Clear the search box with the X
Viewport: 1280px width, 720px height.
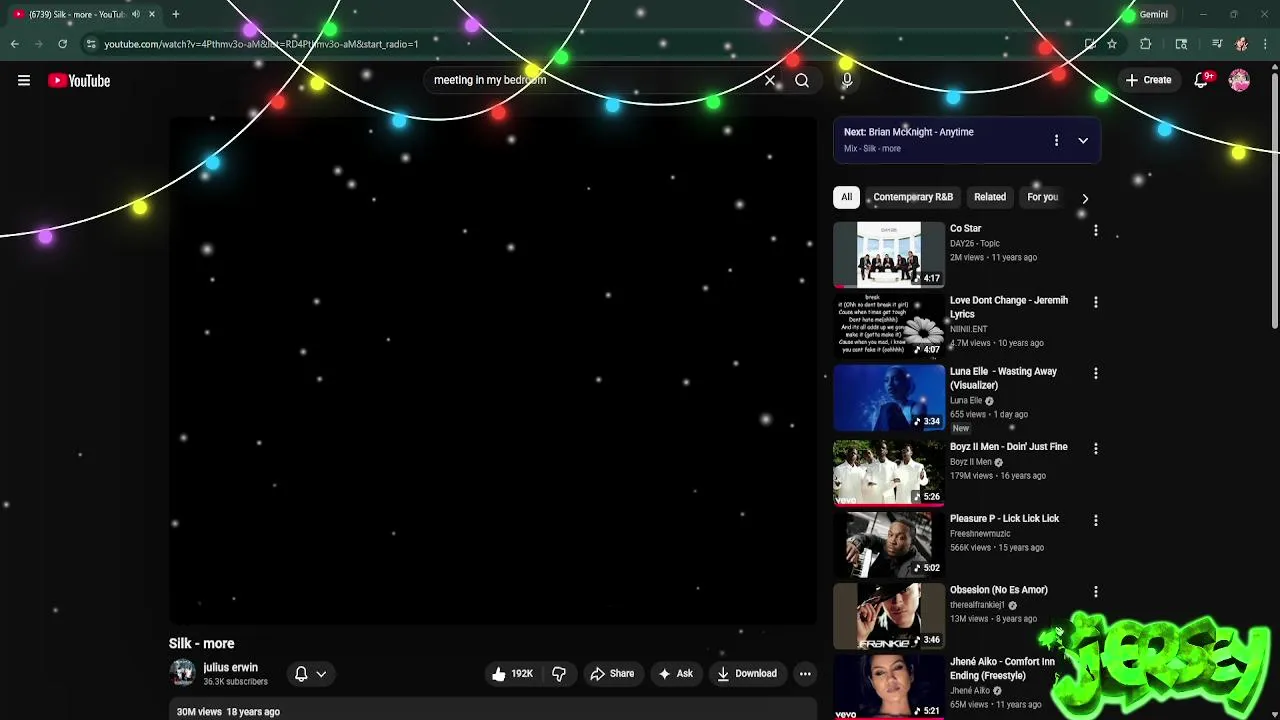770,81
